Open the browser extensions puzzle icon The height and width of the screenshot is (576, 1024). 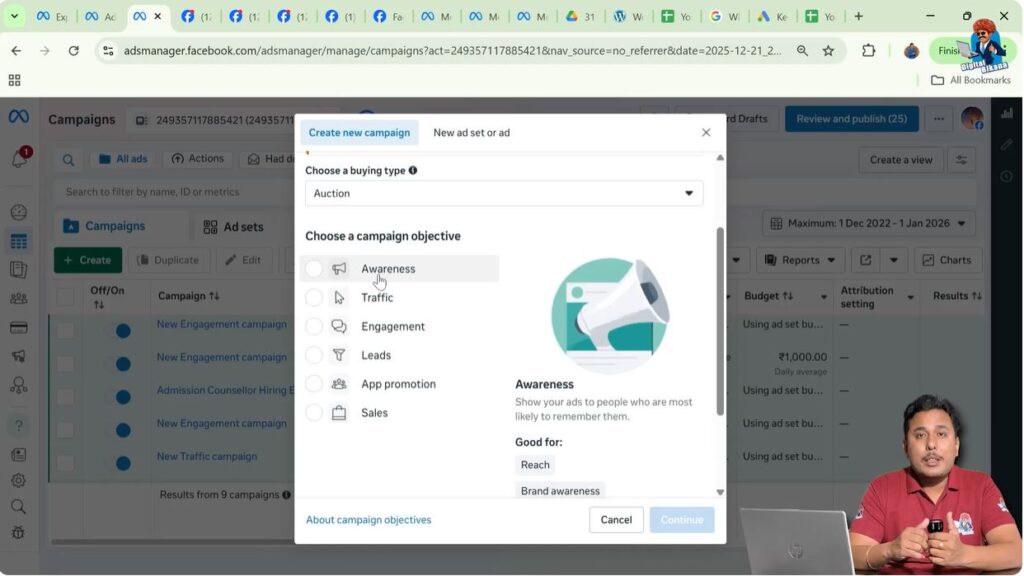pyautogui.click(x=869, y=51)
